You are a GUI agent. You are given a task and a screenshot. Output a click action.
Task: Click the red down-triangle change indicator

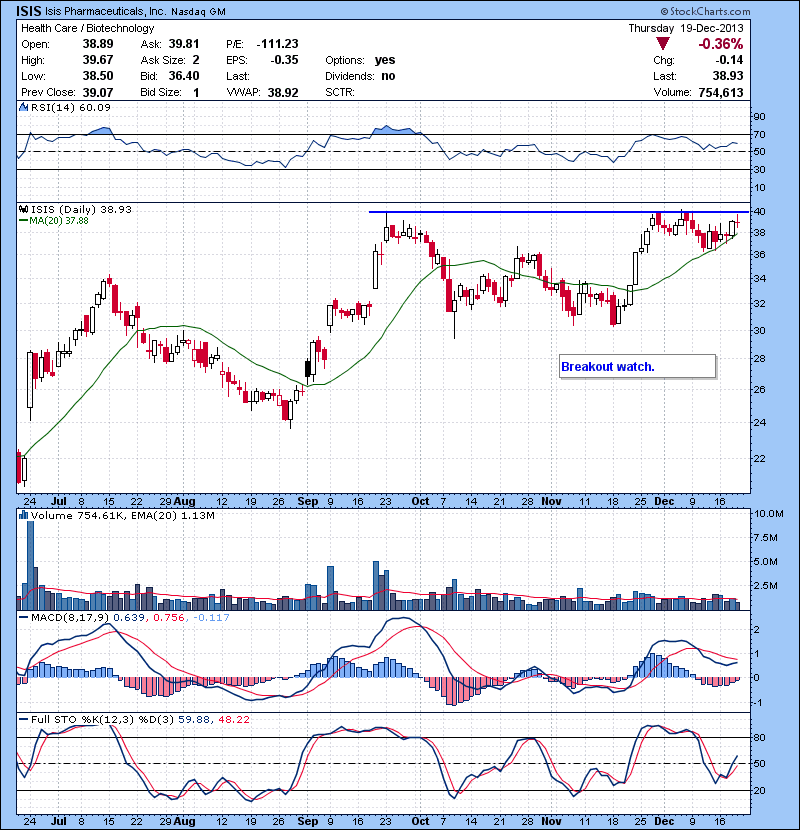point(663,44)
